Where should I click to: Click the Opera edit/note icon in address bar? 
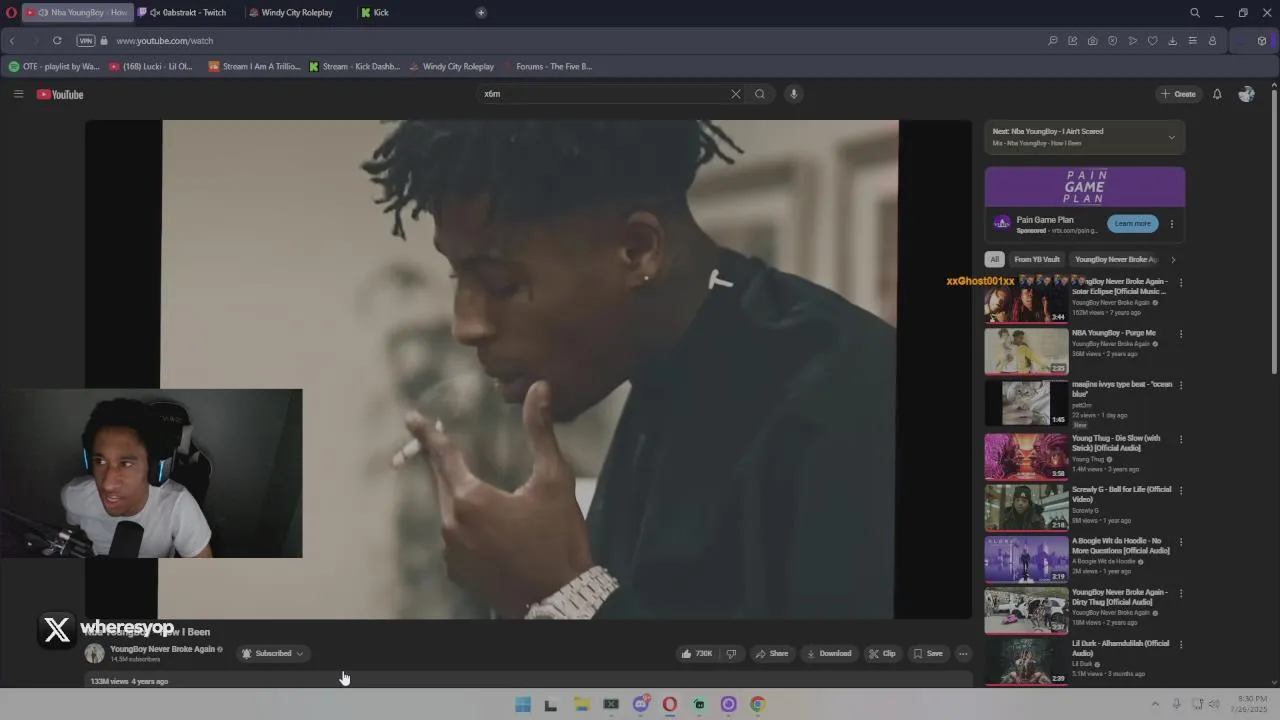click(1073, 41)
